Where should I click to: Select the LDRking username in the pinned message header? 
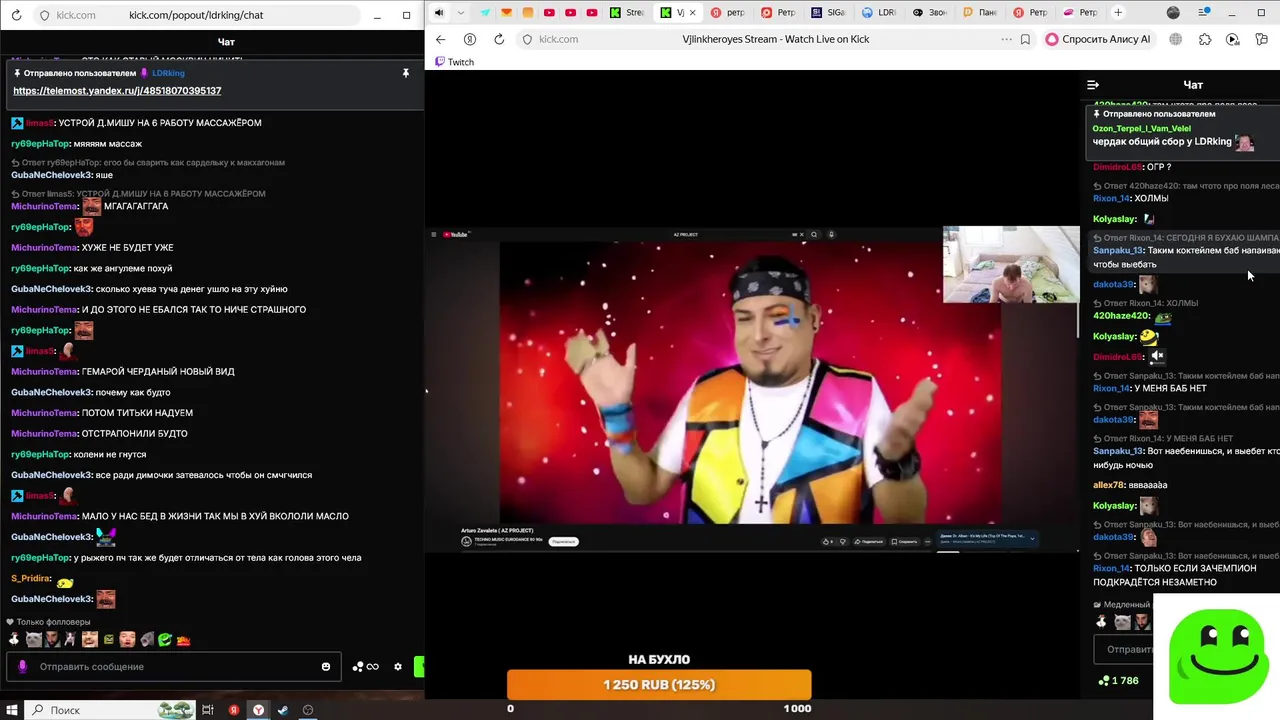click(168, 73)
